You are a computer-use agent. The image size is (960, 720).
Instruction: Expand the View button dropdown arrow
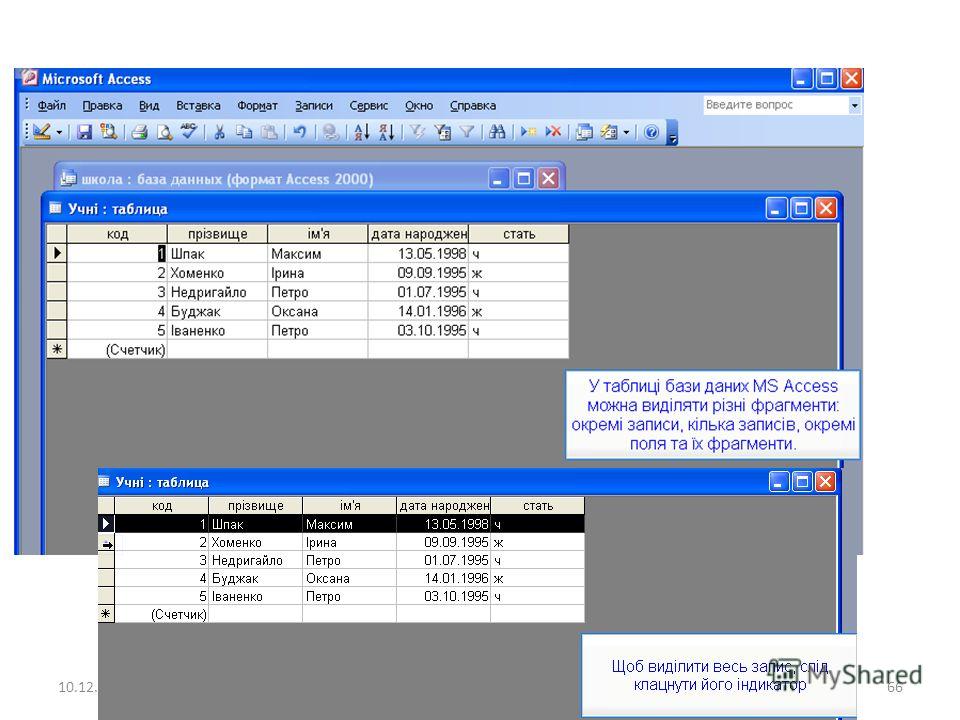[59, 132]
